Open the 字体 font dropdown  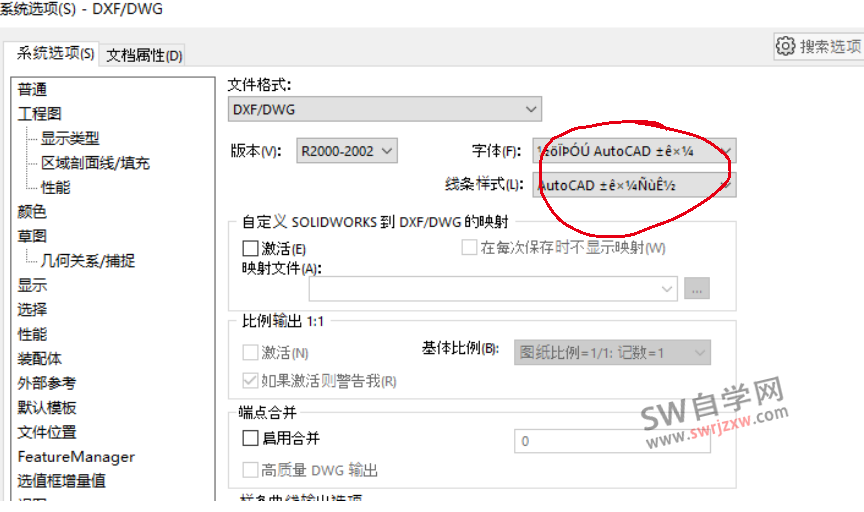(635, 151)
